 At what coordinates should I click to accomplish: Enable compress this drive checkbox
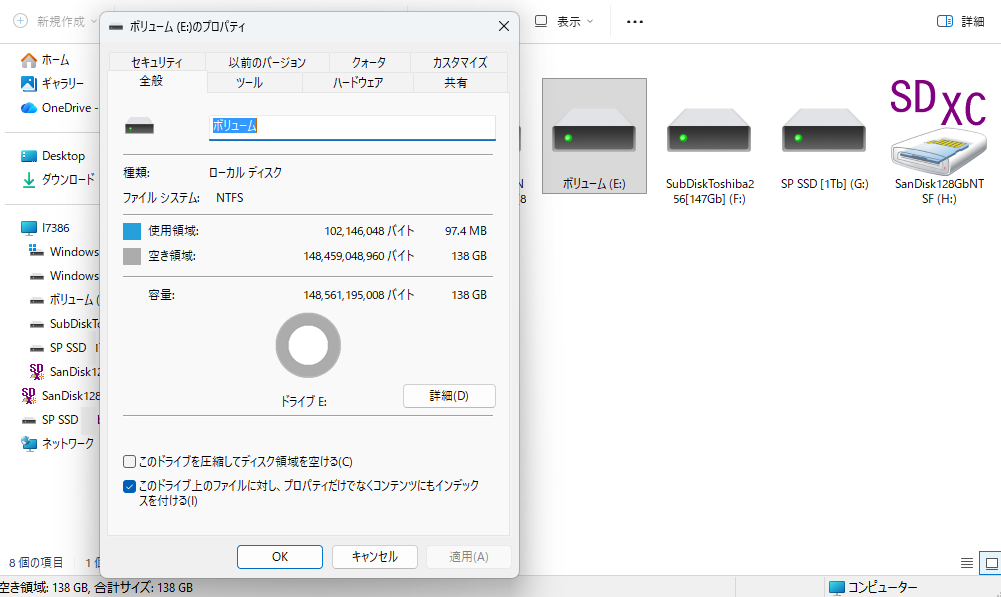tap(129, 462)
